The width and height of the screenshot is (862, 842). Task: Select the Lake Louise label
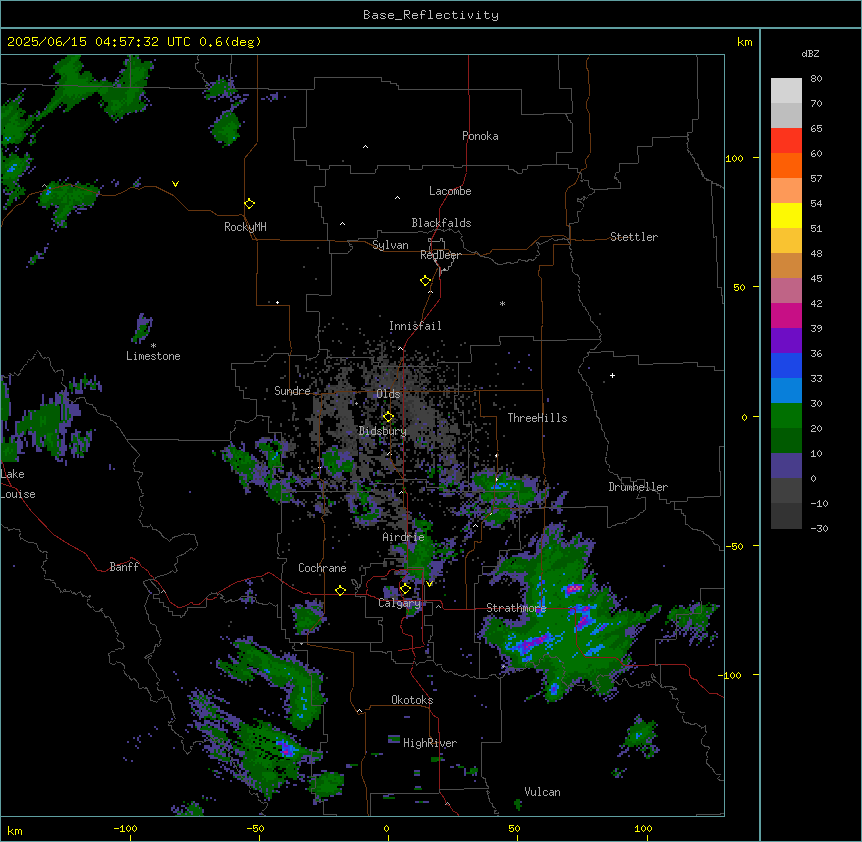(x=18, y=484)
